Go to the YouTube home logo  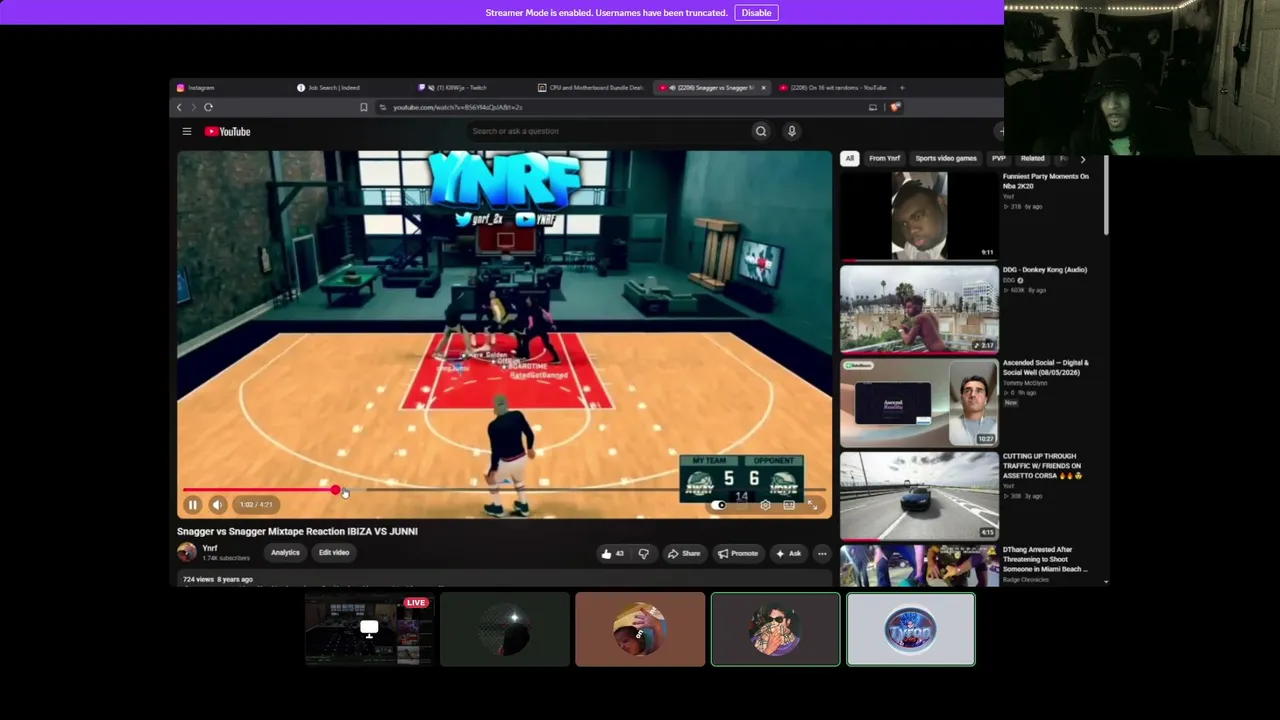click(x=228, y=131)
